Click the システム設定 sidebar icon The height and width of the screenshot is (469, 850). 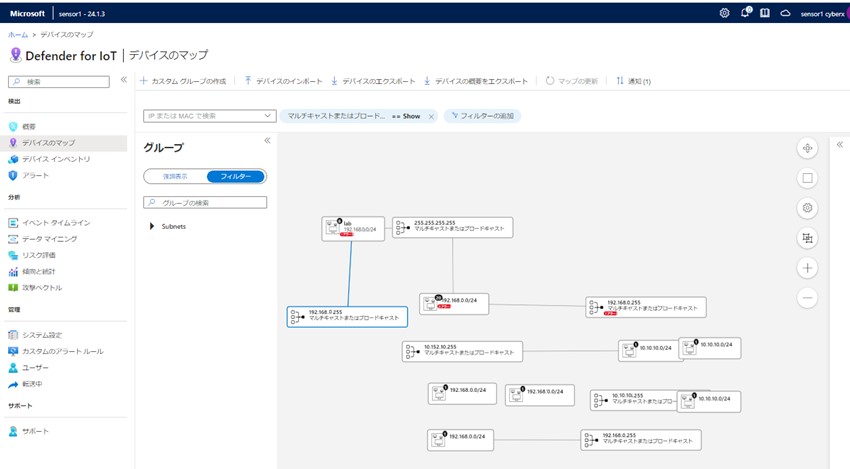pyautogui.click(x=13, y=335)
